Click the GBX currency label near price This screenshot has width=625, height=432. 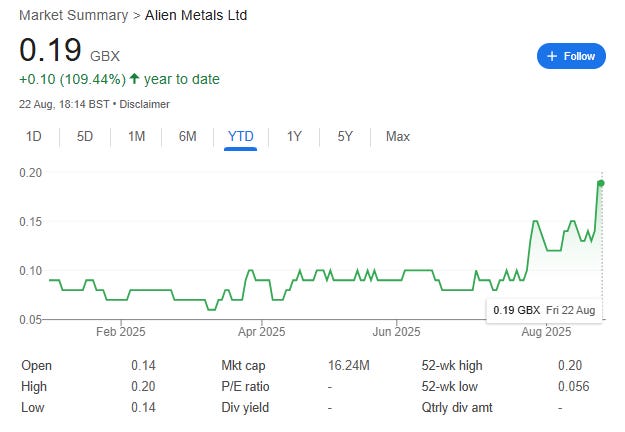click(105, 56)
